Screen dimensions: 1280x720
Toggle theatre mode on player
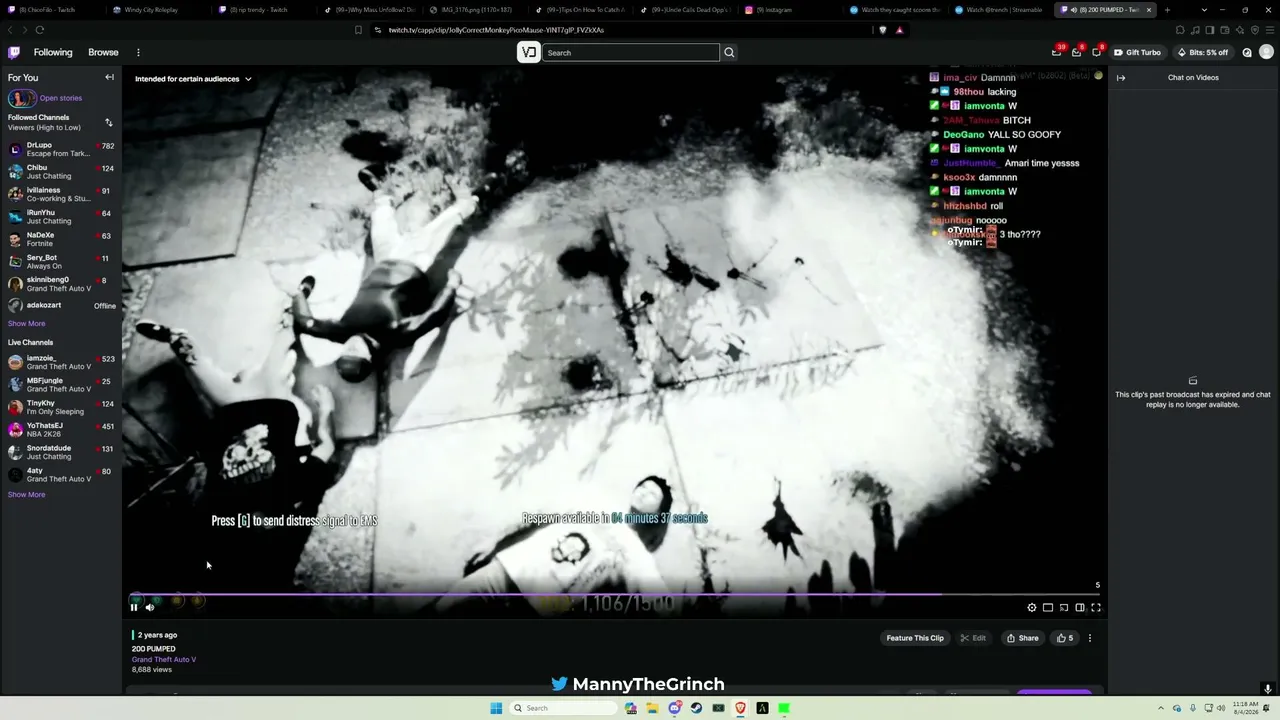point(1080,607)
